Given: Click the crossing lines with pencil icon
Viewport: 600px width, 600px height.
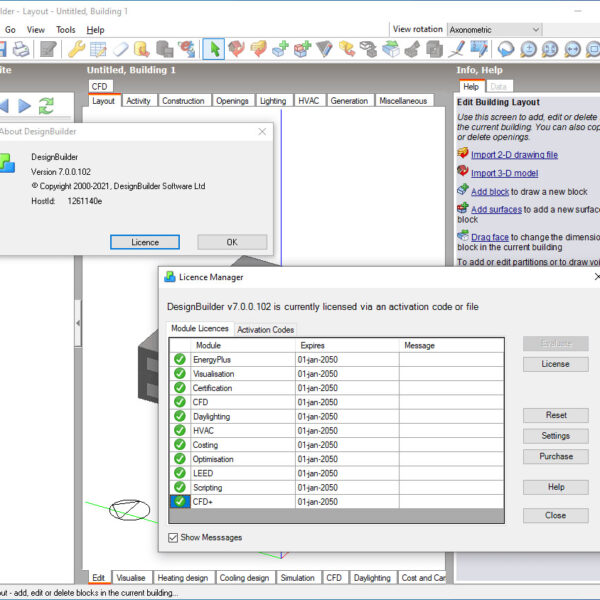Looking at the screenshot, I should [x=457, y=49].
